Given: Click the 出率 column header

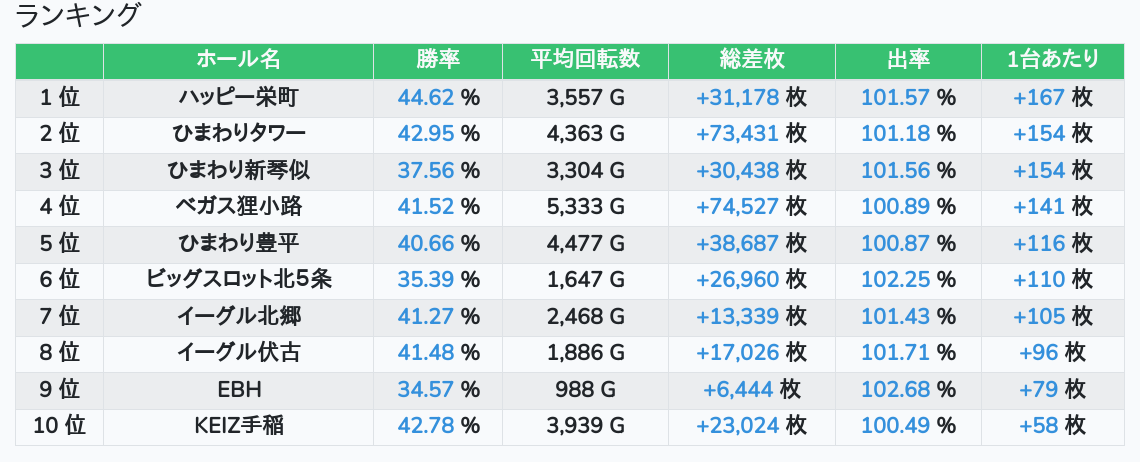Looking at the screenshot, I should pos(908,60).
